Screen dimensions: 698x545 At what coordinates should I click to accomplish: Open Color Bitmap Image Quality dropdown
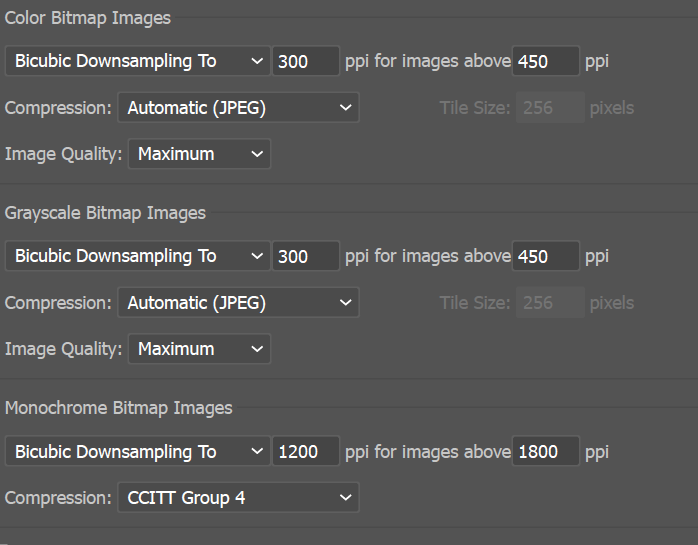click(x=199, y=154)
